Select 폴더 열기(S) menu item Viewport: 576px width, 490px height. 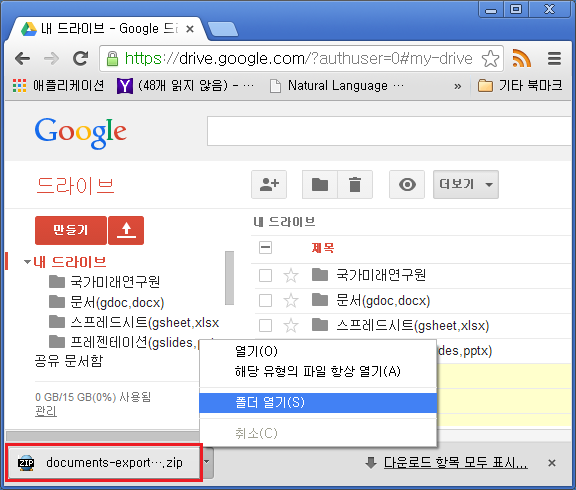[318, 403]
